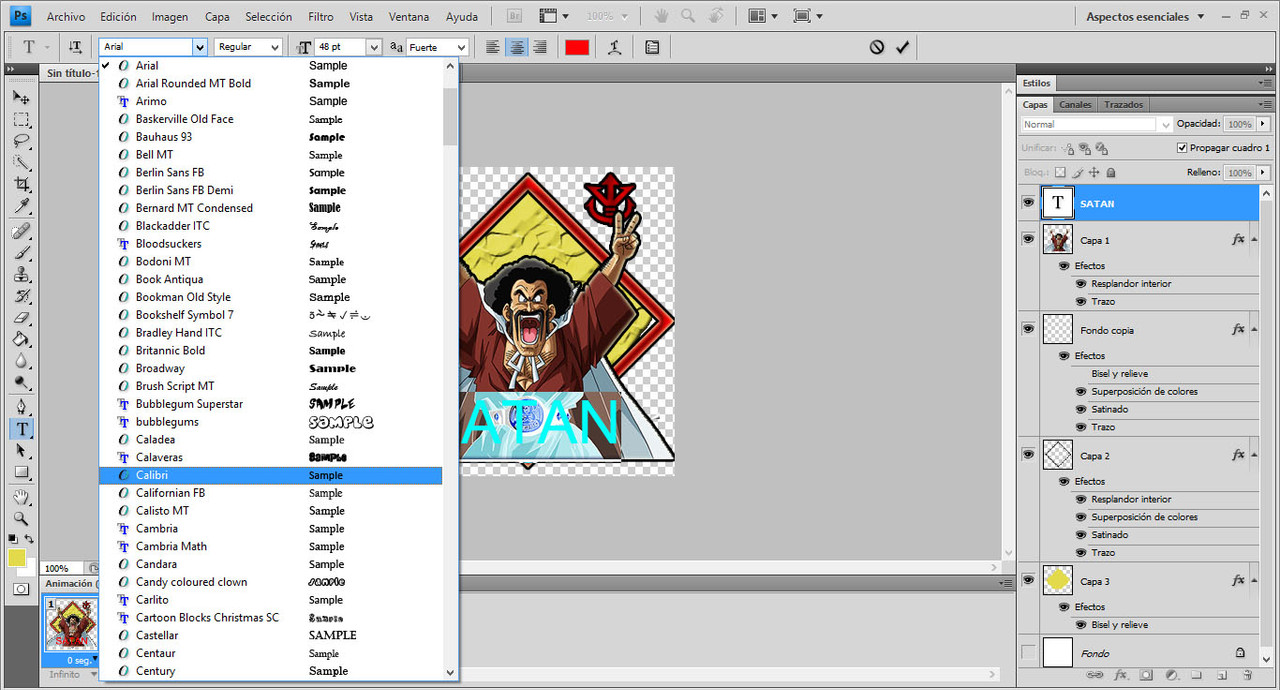Screen dimensions: 1280x690
Task: Select the Pen tool
Action: [x=21, y=407]
